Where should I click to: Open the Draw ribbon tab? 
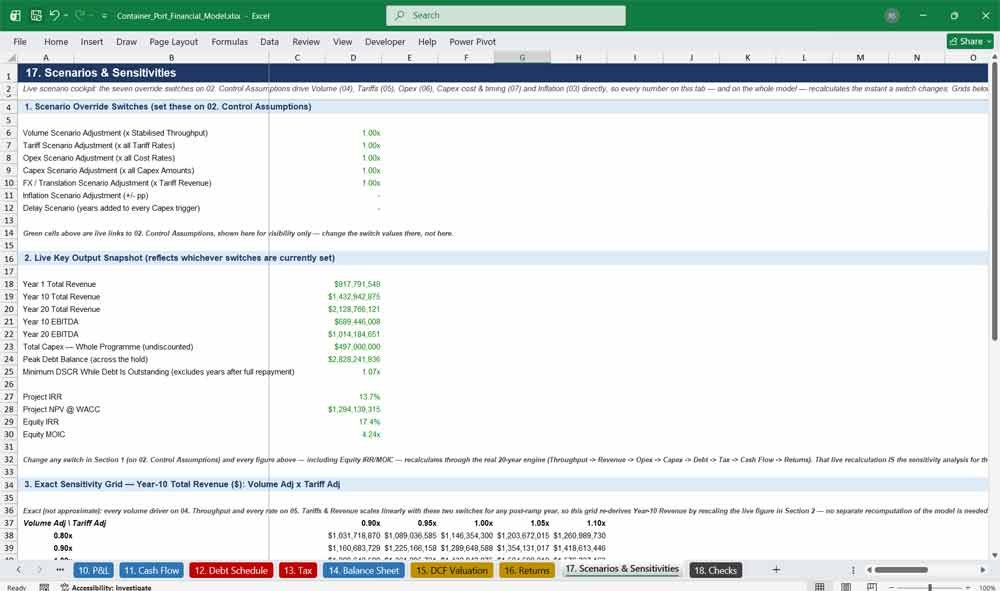point(126,41)
